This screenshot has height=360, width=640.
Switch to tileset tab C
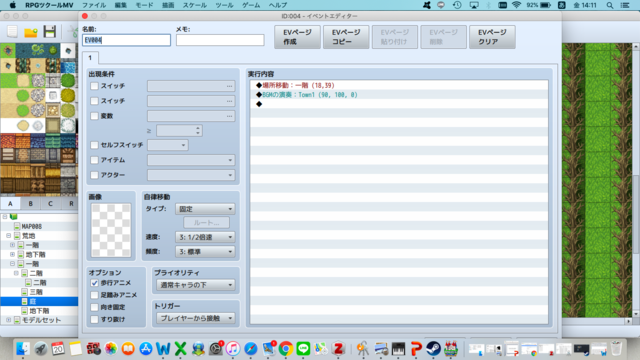pyautogui.click(x=50, y=203)
